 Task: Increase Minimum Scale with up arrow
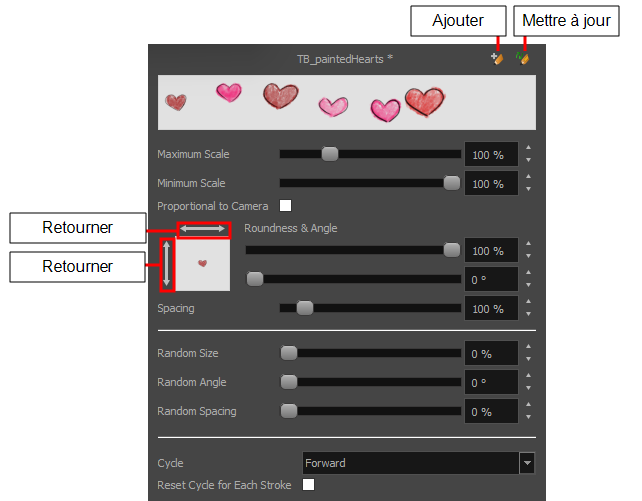coord(529,176)
